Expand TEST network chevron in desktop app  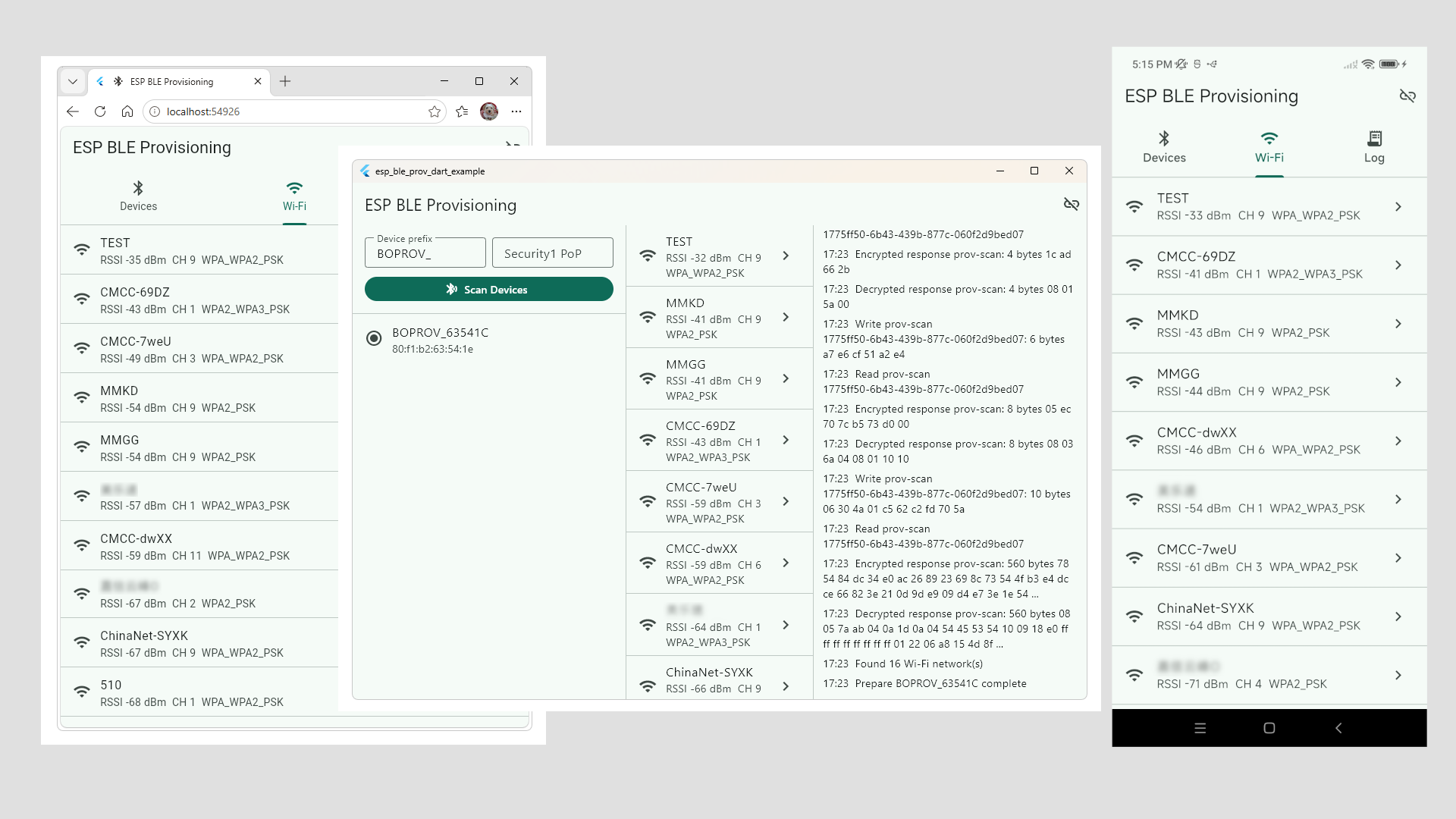(x=786, y=256)
